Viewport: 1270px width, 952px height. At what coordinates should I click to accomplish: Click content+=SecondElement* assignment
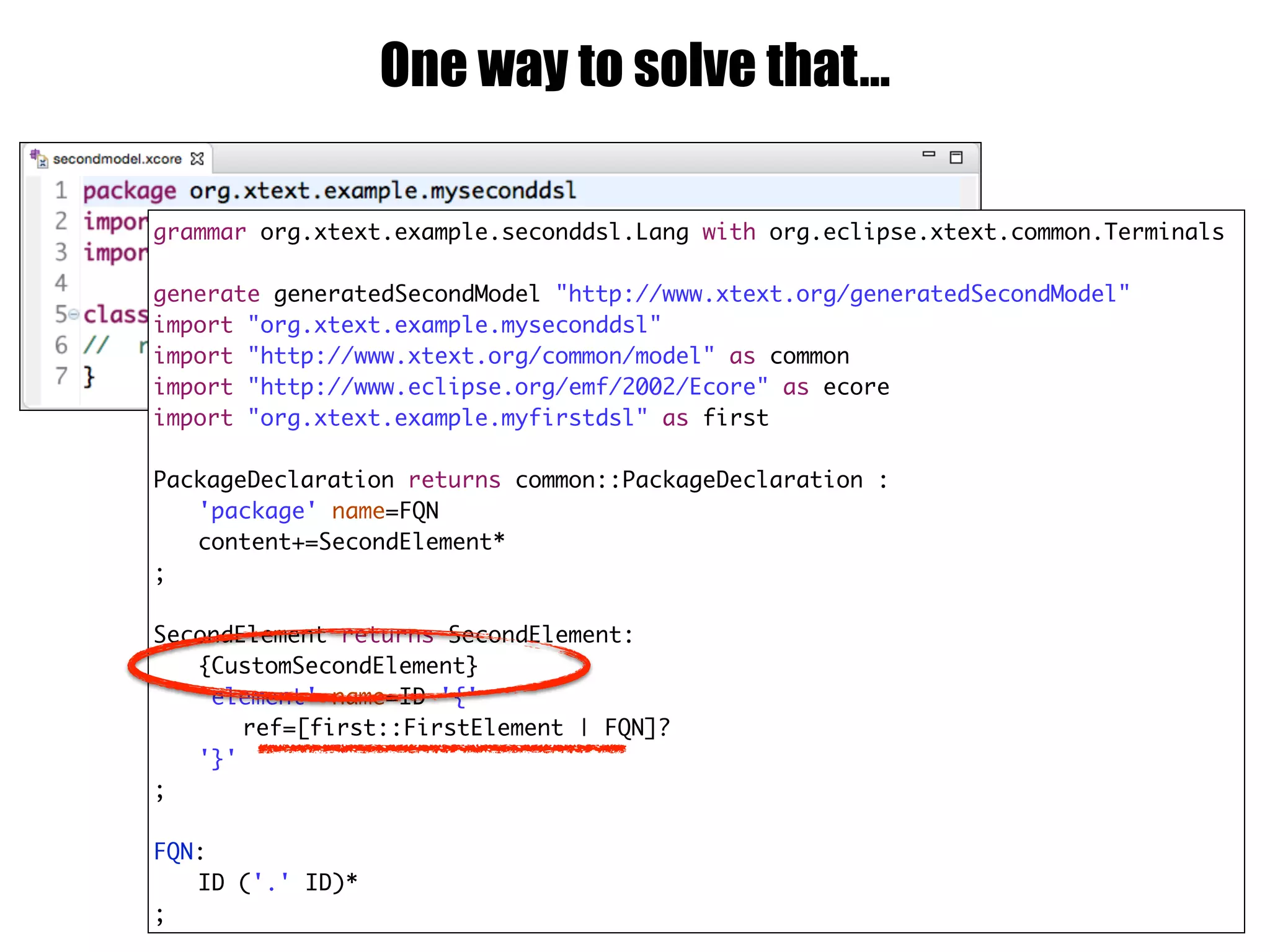tap(351, 542)
